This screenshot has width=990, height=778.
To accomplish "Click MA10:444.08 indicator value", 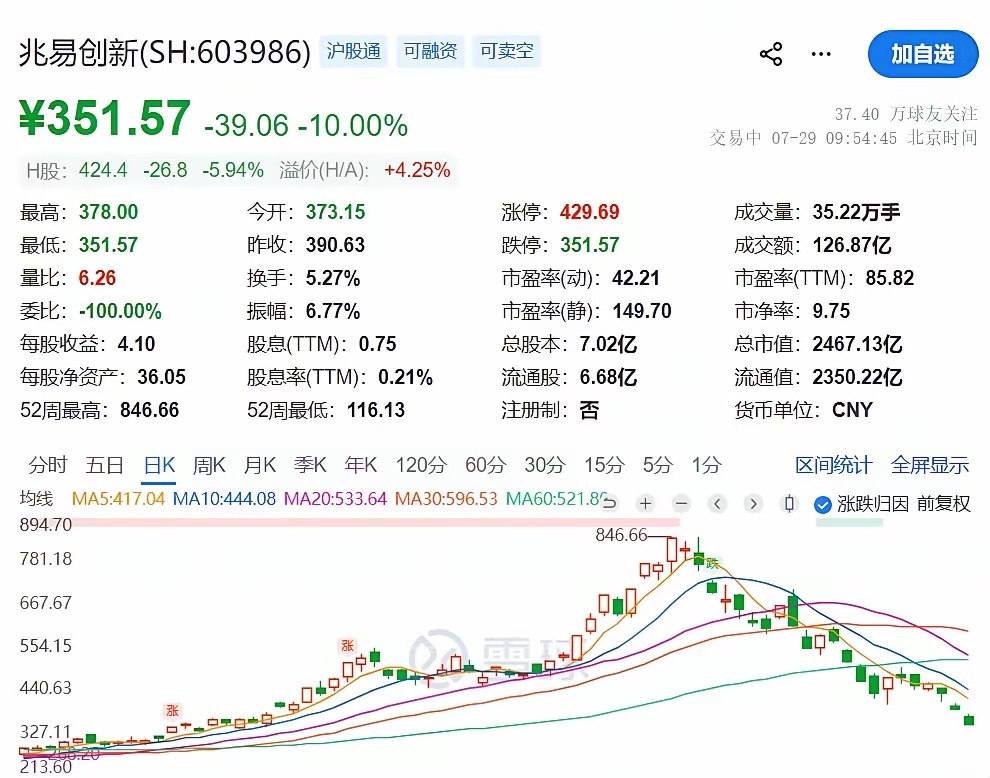I will click(224, 499).
